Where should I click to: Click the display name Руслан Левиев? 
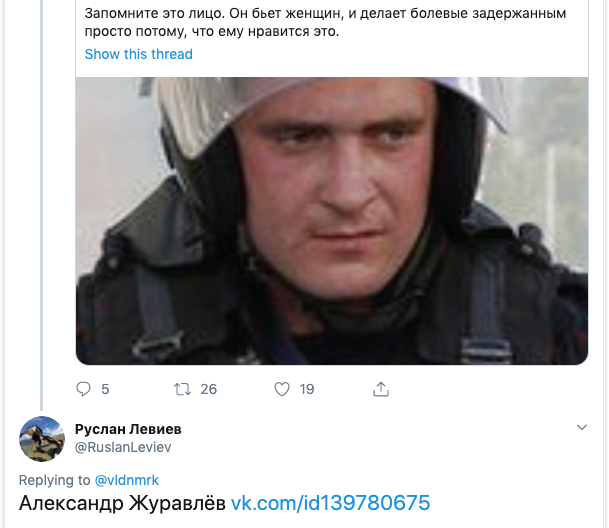tap(128, 429)
